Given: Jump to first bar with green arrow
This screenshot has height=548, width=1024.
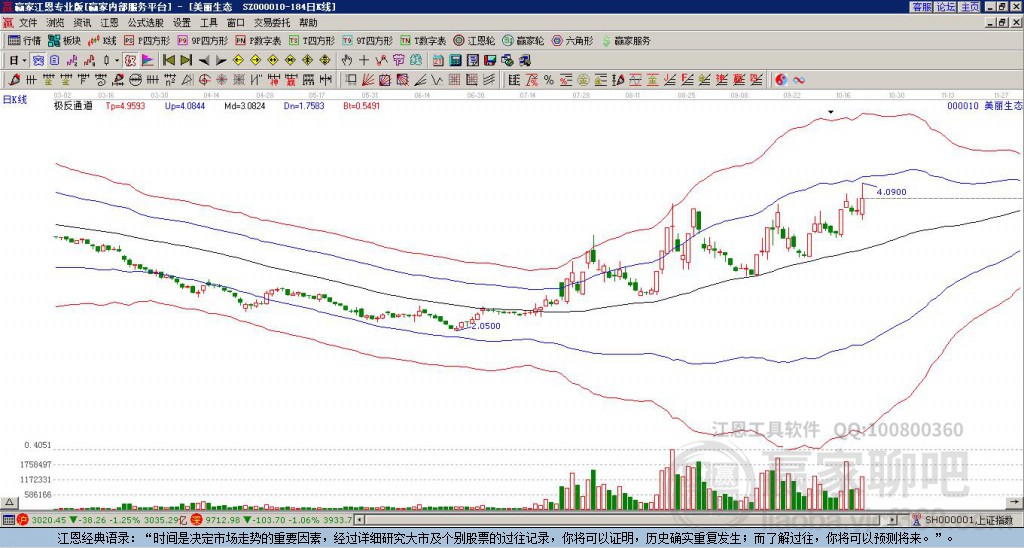Looking at the screenshot, I should 168,60.
